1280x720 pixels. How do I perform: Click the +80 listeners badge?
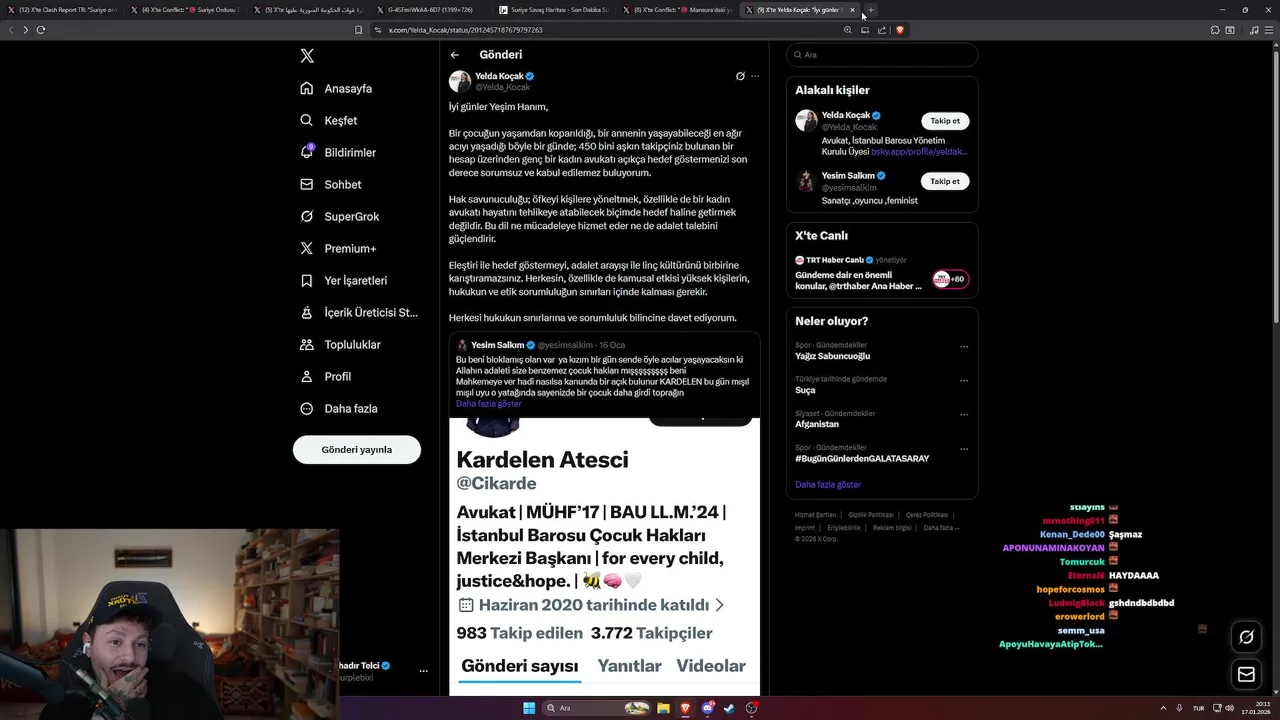(950, 279)
